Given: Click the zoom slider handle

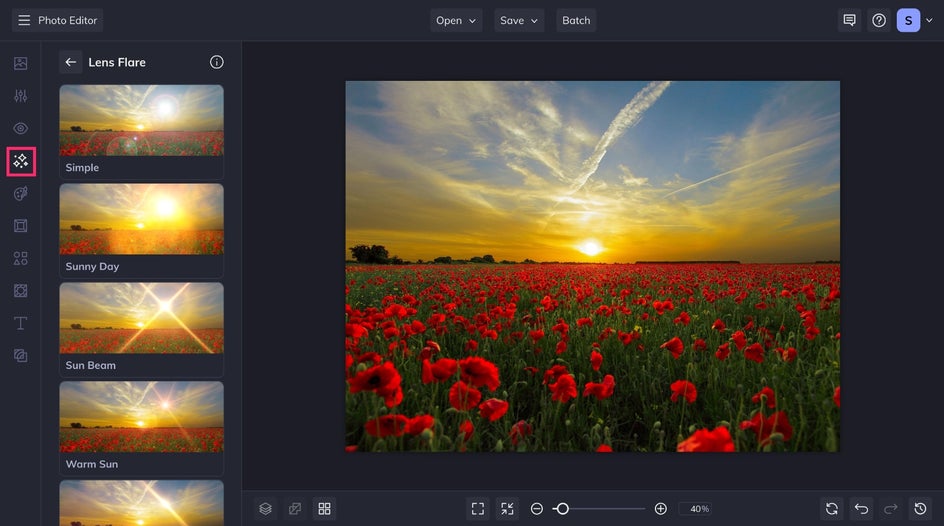Looking at the screenshot, I should tap(562, 509).
